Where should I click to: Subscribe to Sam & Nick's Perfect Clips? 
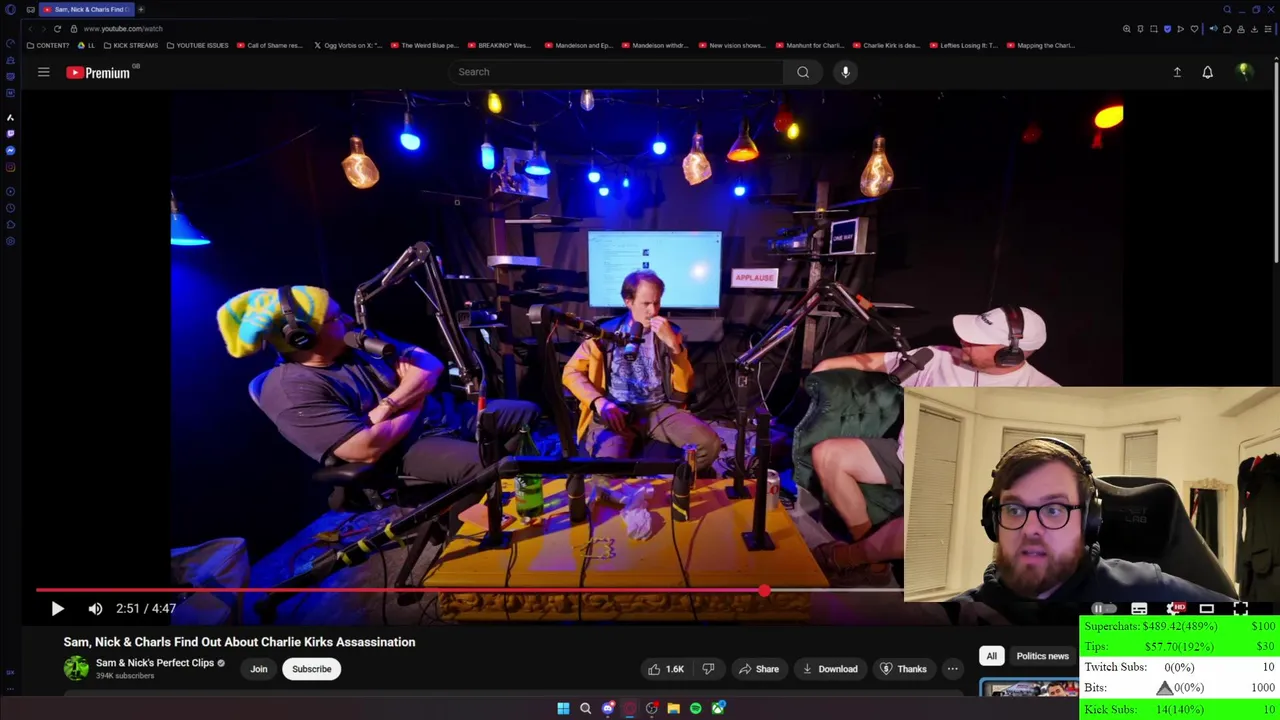click(x=311, y=669)
